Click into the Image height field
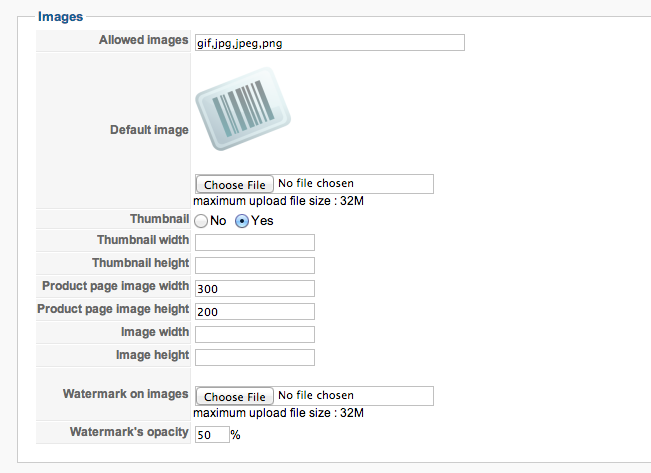Screen dimensions: 651x473 point(255,357)
